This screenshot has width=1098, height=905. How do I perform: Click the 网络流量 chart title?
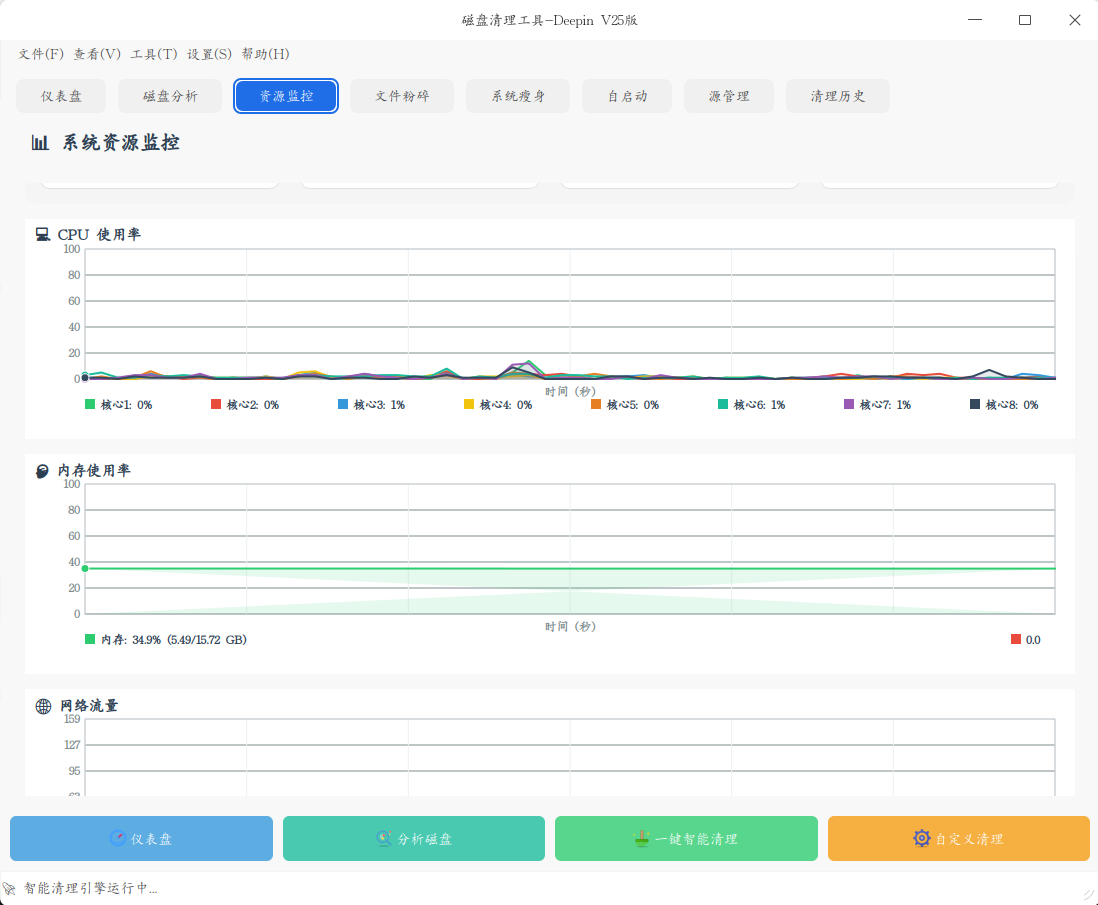(x=89, y=706)
